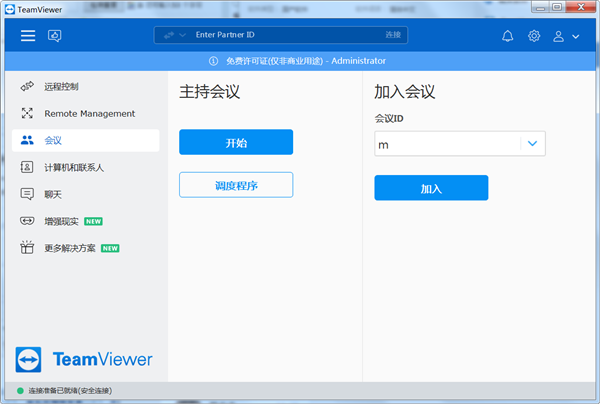Focus the Enter Partner ID field
The image size is (600, 404).
[x=283, y=35]
